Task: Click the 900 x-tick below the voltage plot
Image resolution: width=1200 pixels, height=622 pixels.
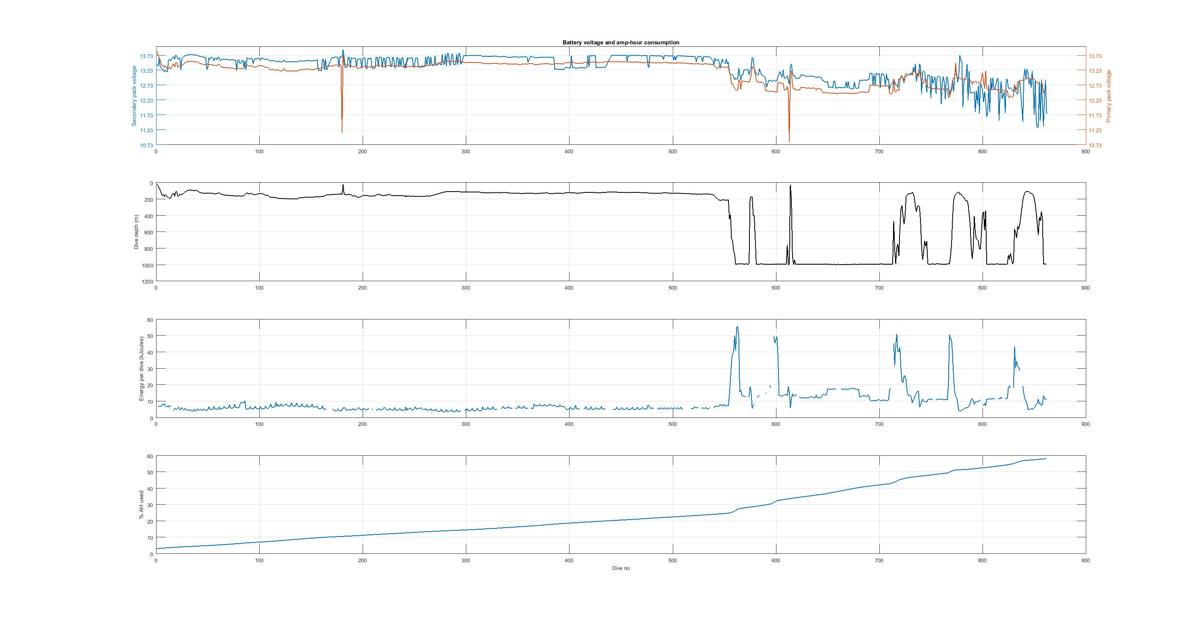Action: click(x=1085, y=152)
